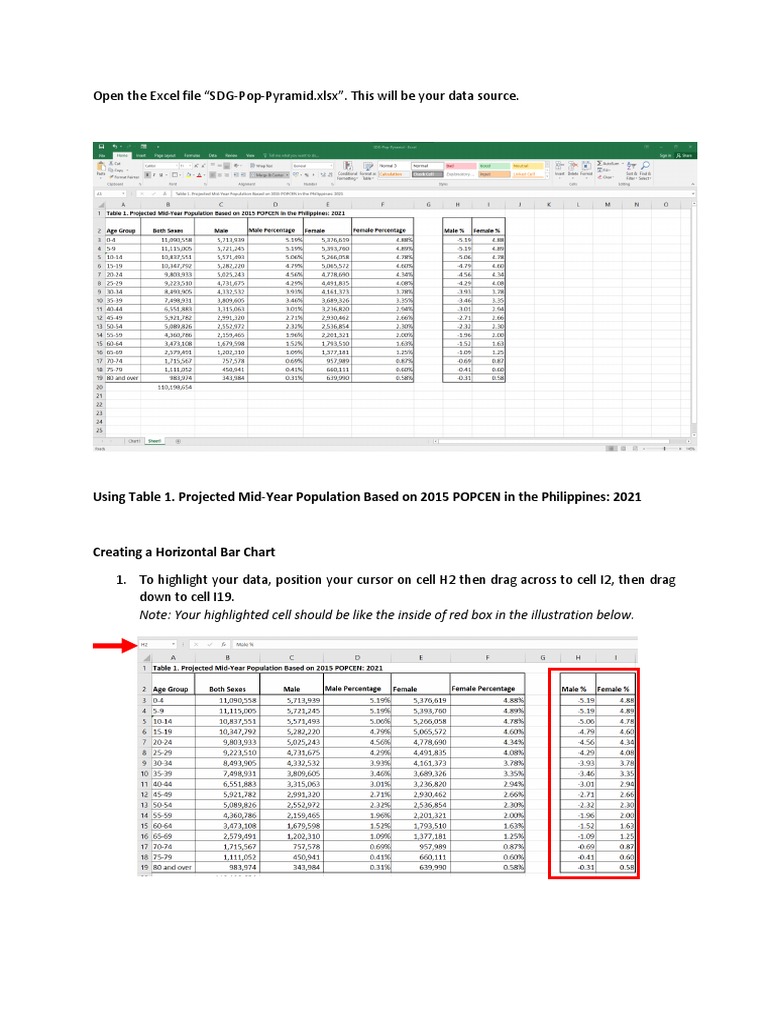
Task: Click the Format cells icon
Action: pyautogui.click(x=586, y=168)
